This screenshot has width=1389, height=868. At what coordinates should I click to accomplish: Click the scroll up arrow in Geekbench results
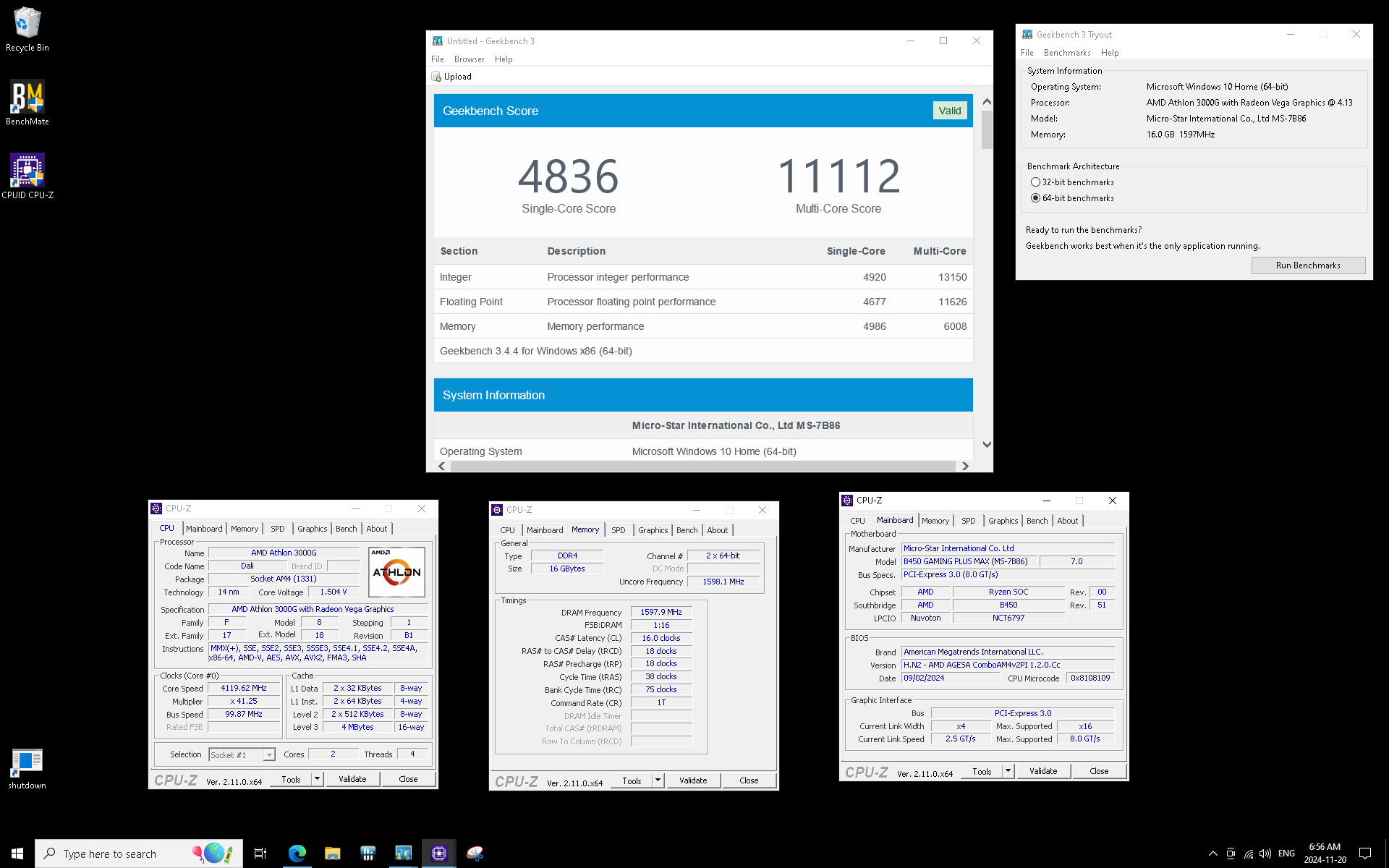point(987,102)
